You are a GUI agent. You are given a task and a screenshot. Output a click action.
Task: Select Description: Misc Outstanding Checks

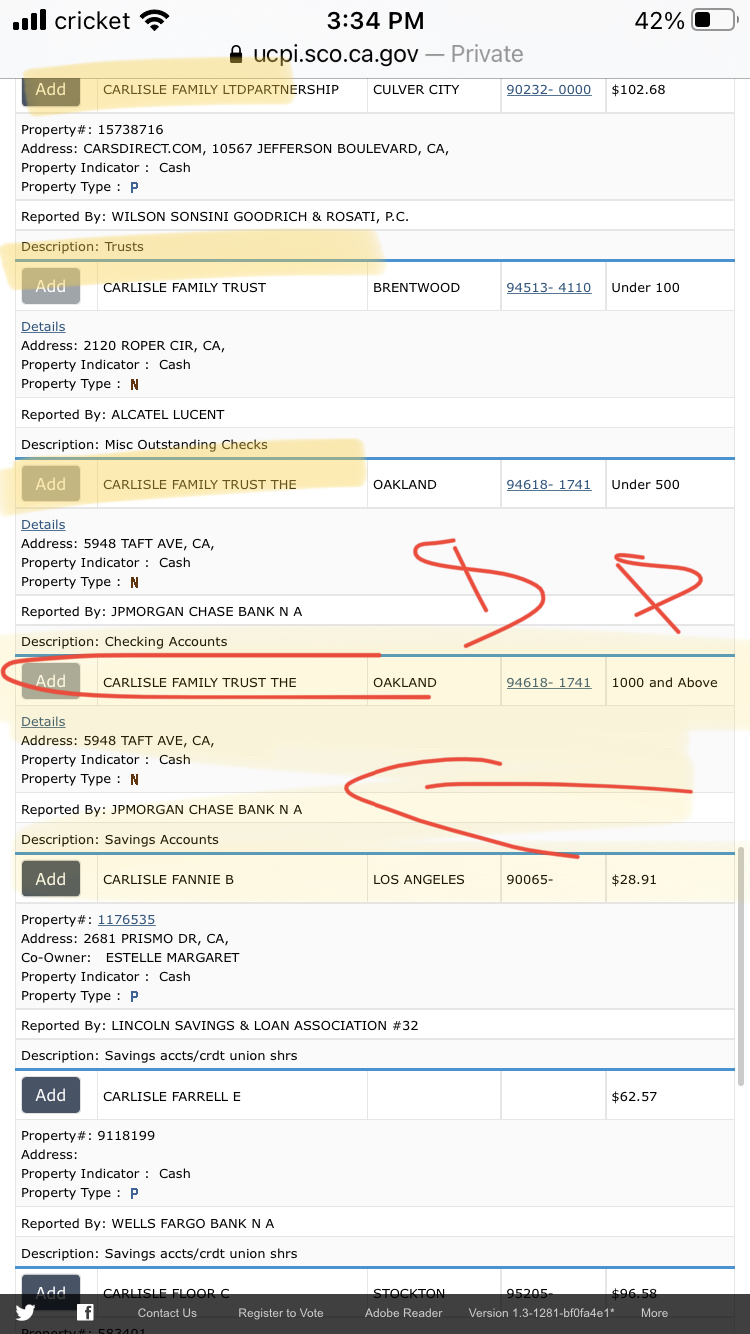(x=144, y=444)
